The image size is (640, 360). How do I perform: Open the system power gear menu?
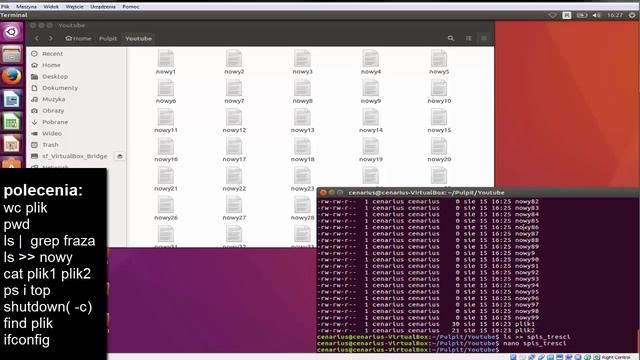pos(632,15)
